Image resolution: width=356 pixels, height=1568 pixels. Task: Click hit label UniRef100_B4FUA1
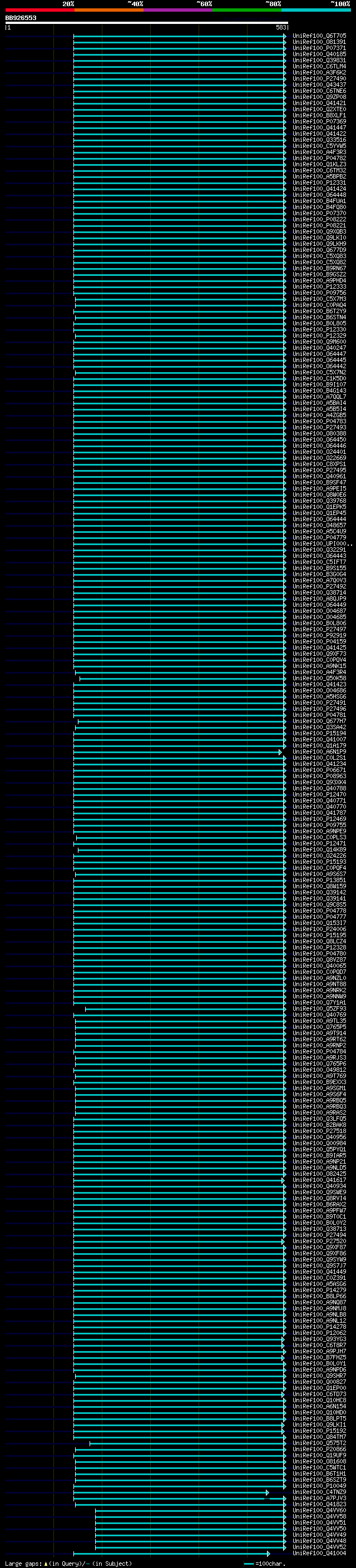tap(319, 201)
